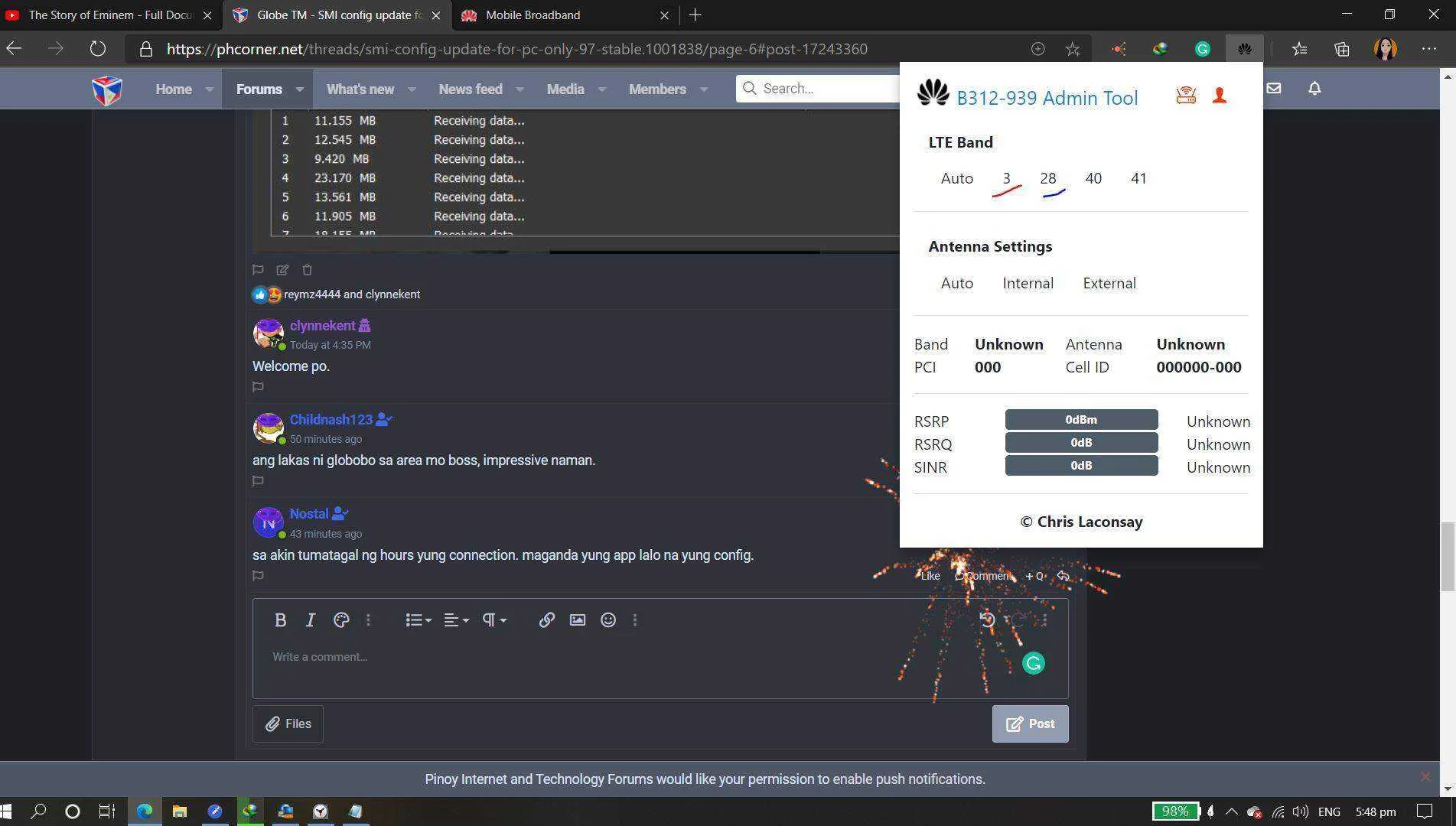Switch to Eminem documentary YouTube tab
The height and width of the screenshot is (826, 1456).
(x=111, y=15)
